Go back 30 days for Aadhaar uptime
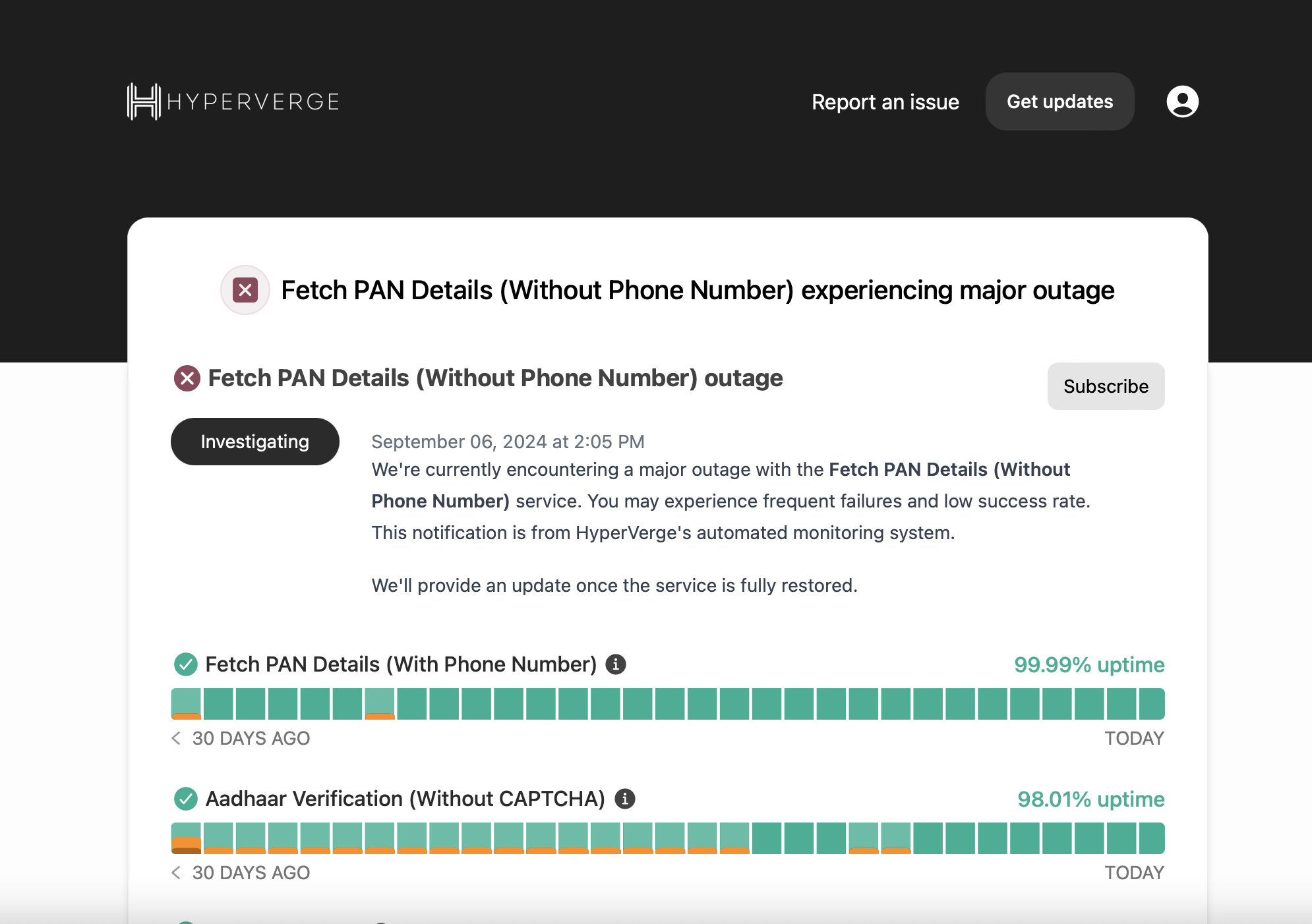 coord(176,873)
